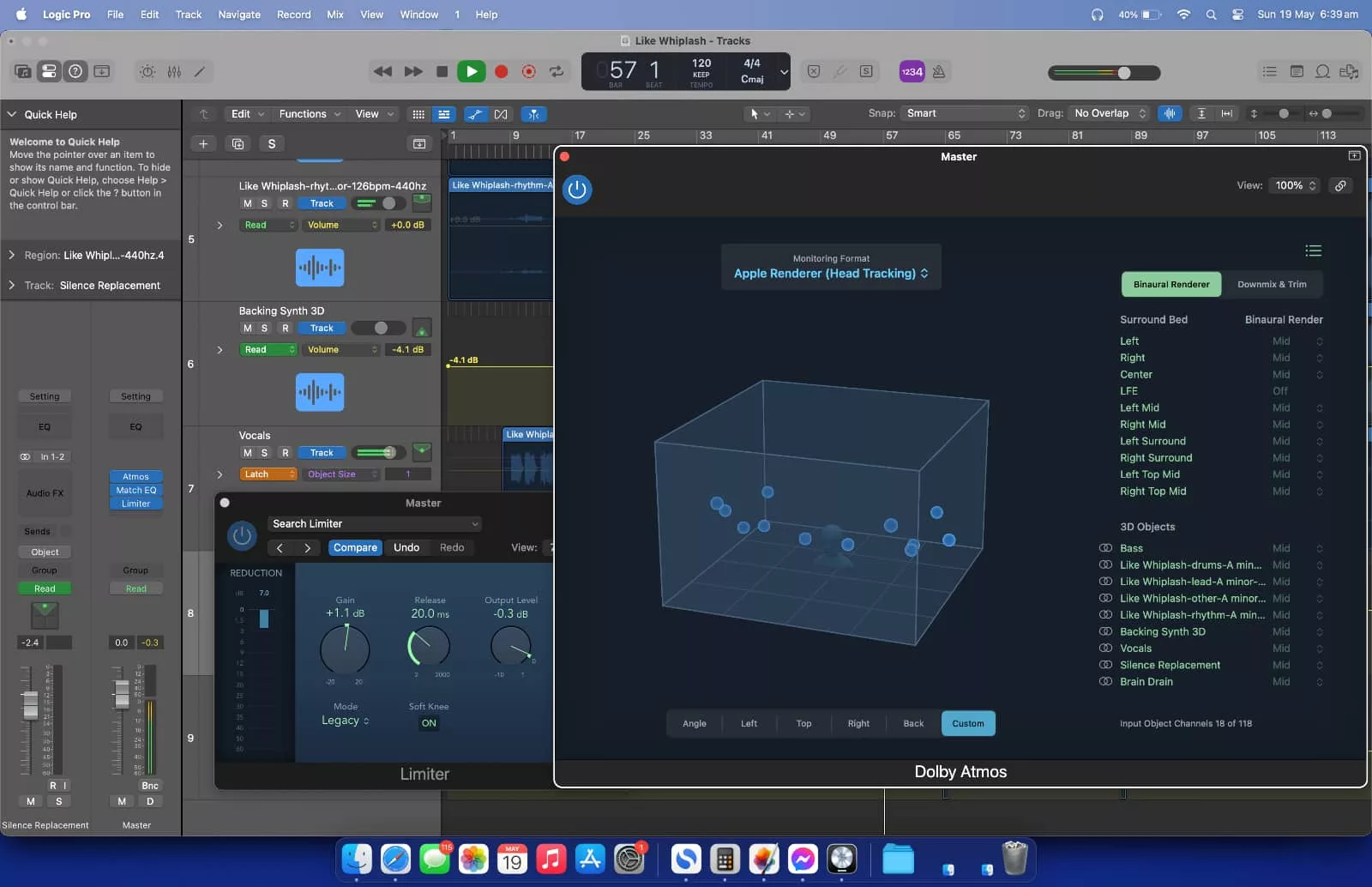Open the Snap mode dropdown
This screenshot has height=887, width=1372.
point(966,113)
